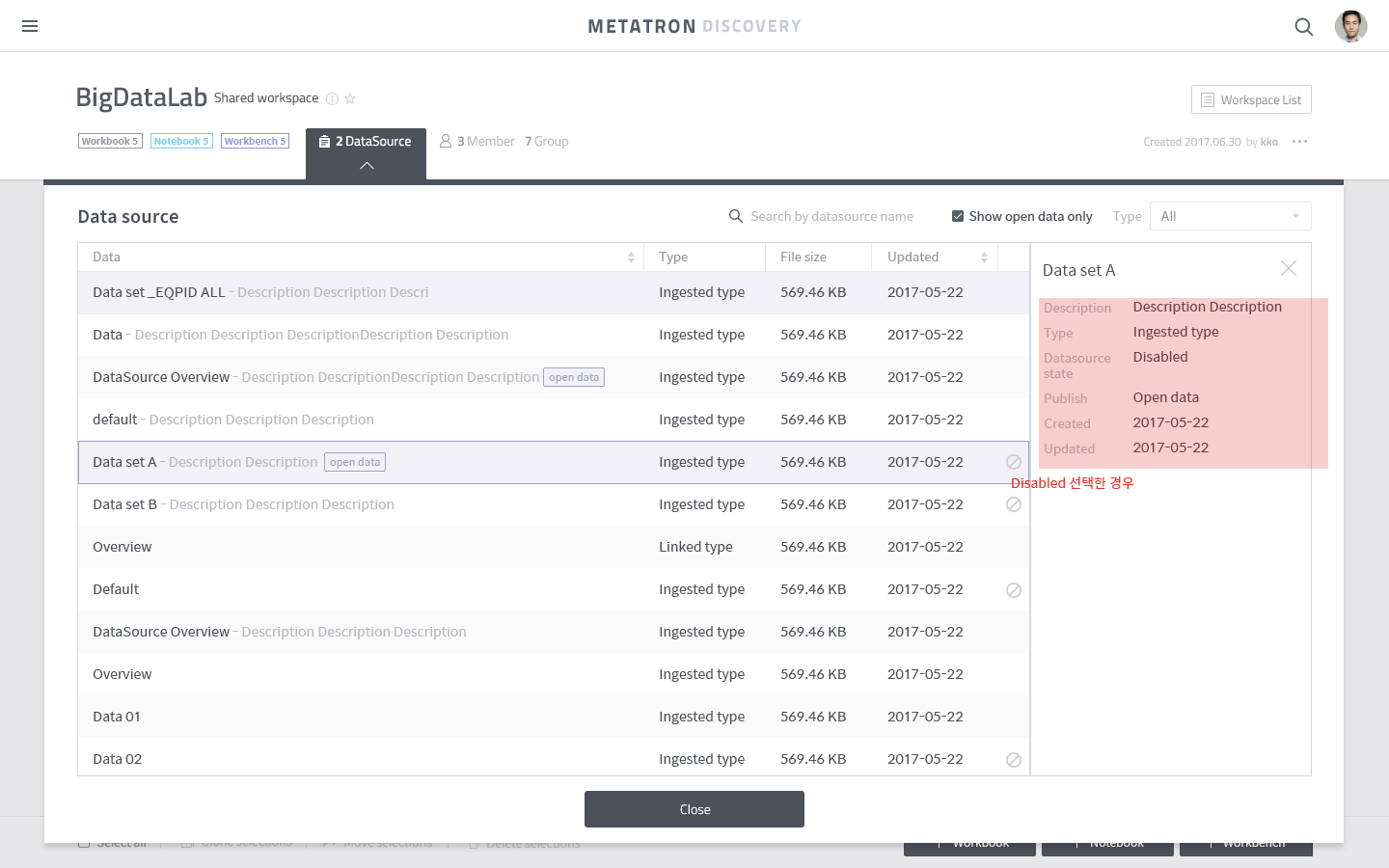Star the BigDataLab workspace as favorite

point(350,98)
